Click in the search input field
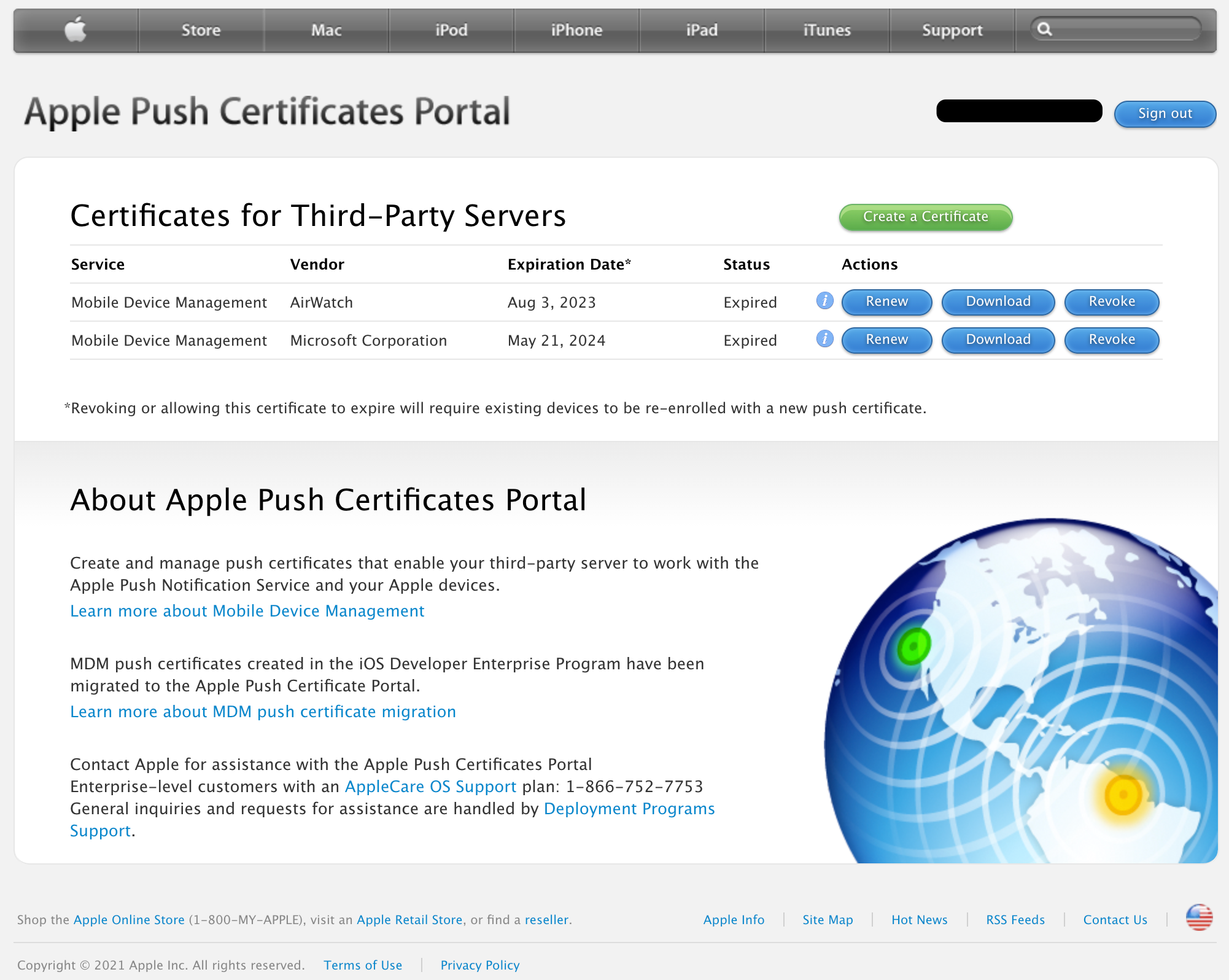This screenshot has width=1229, height=980. (1123, 29)
